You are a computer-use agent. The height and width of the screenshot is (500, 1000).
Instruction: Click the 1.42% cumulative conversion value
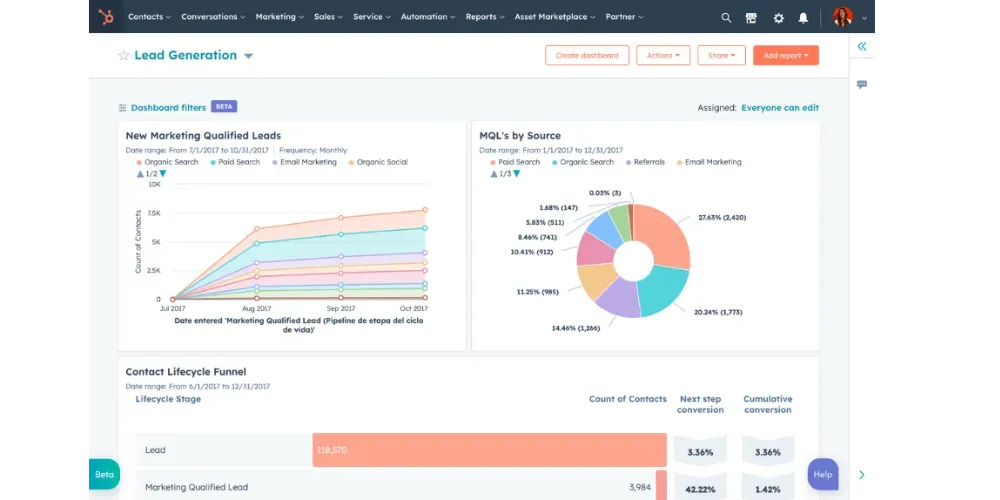(768, 489)
